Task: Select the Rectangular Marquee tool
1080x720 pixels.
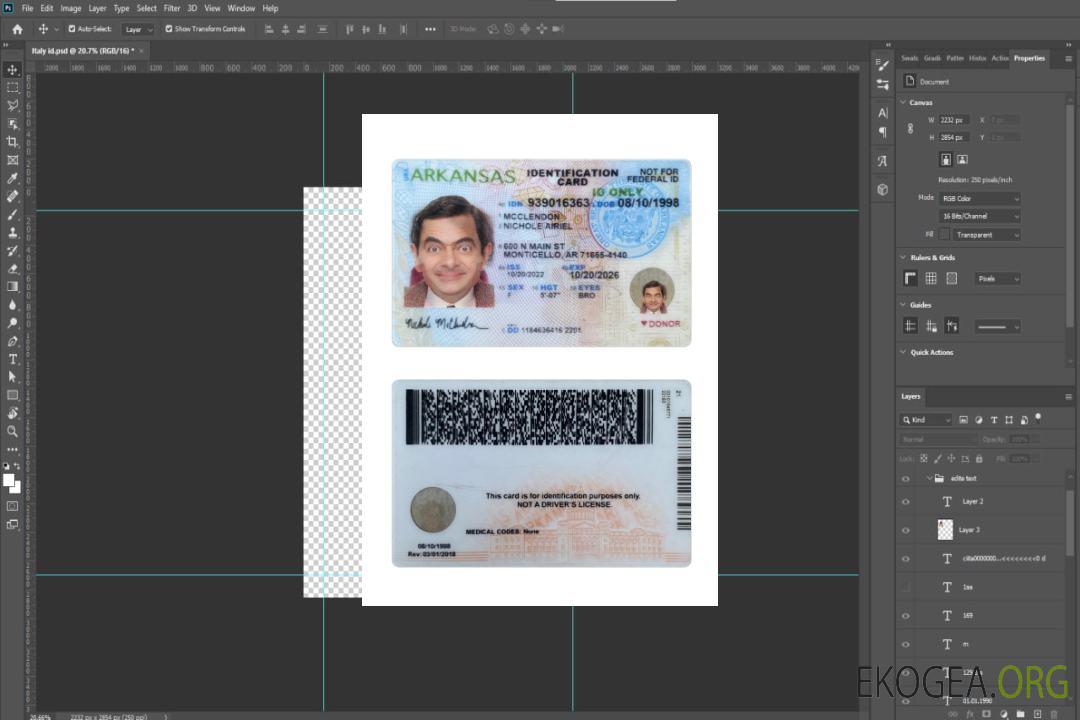Action: click(x=13, y=87)
